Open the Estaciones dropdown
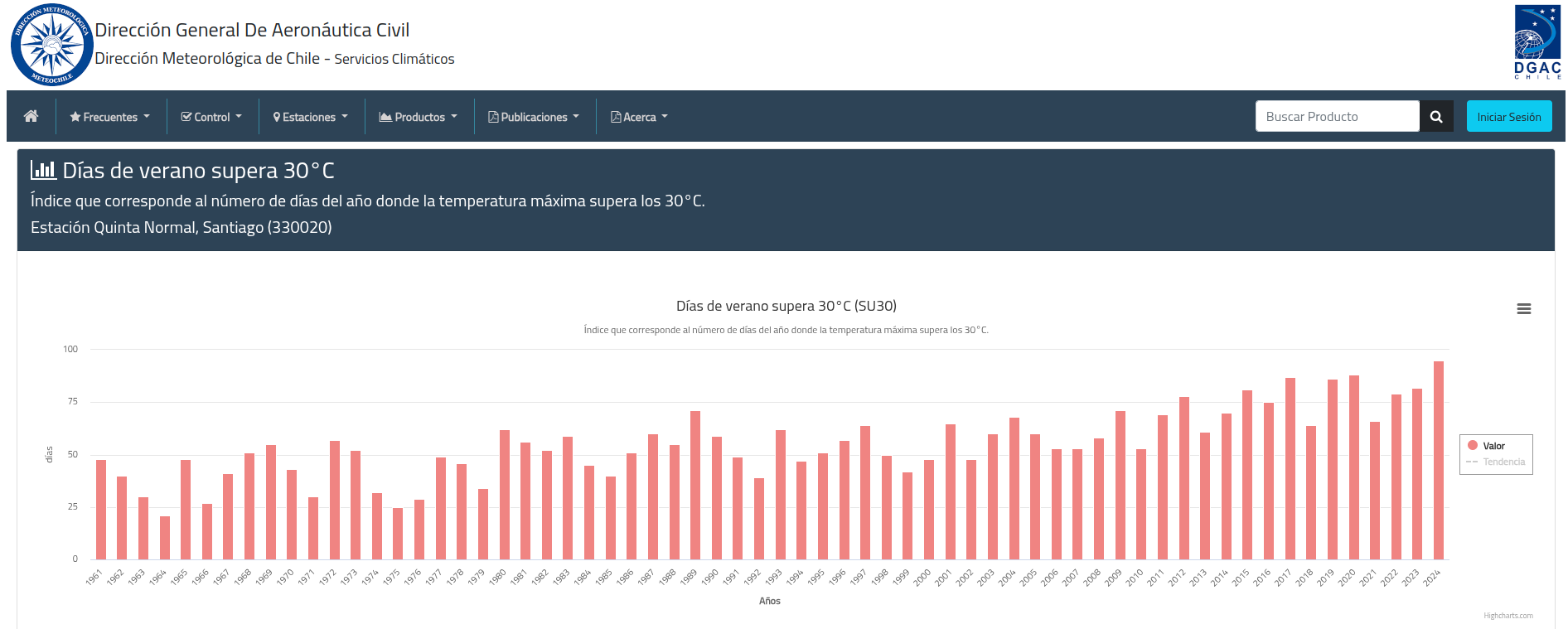Viewport: 1568px width, 629px height. coord(311,117)
